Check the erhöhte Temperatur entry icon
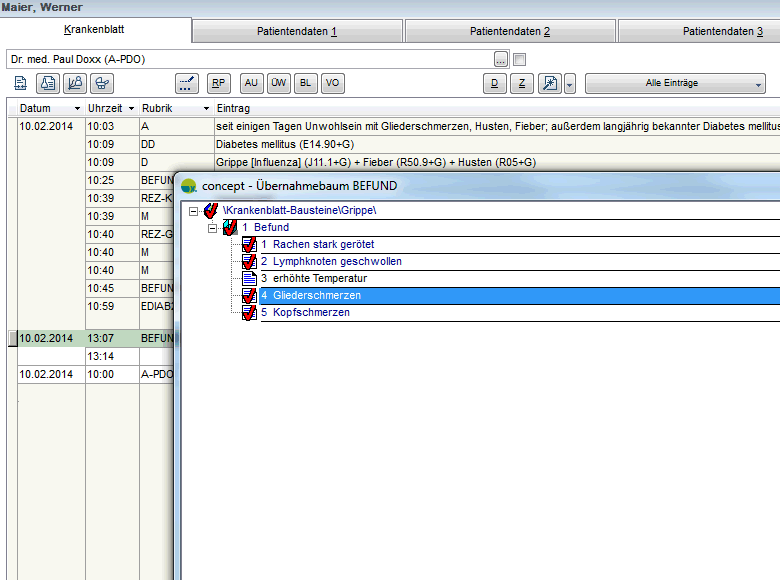The height and width of the screenshot is (580, 780). [x=250, y=278]
